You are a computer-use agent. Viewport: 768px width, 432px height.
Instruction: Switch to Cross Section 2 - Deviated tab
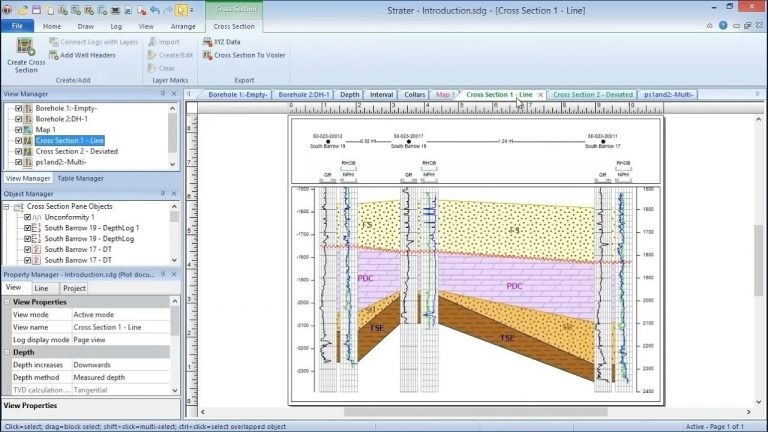tap(593, 95)
